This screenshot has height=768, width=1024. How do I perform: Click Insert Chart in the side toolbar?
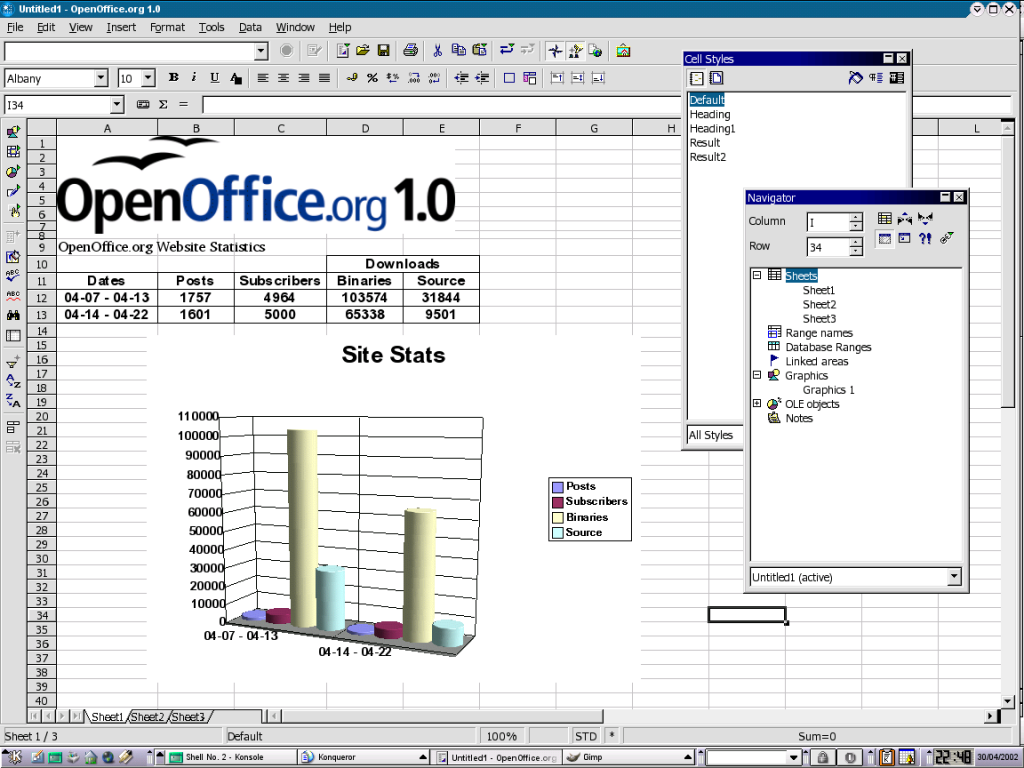pos(13,171)
